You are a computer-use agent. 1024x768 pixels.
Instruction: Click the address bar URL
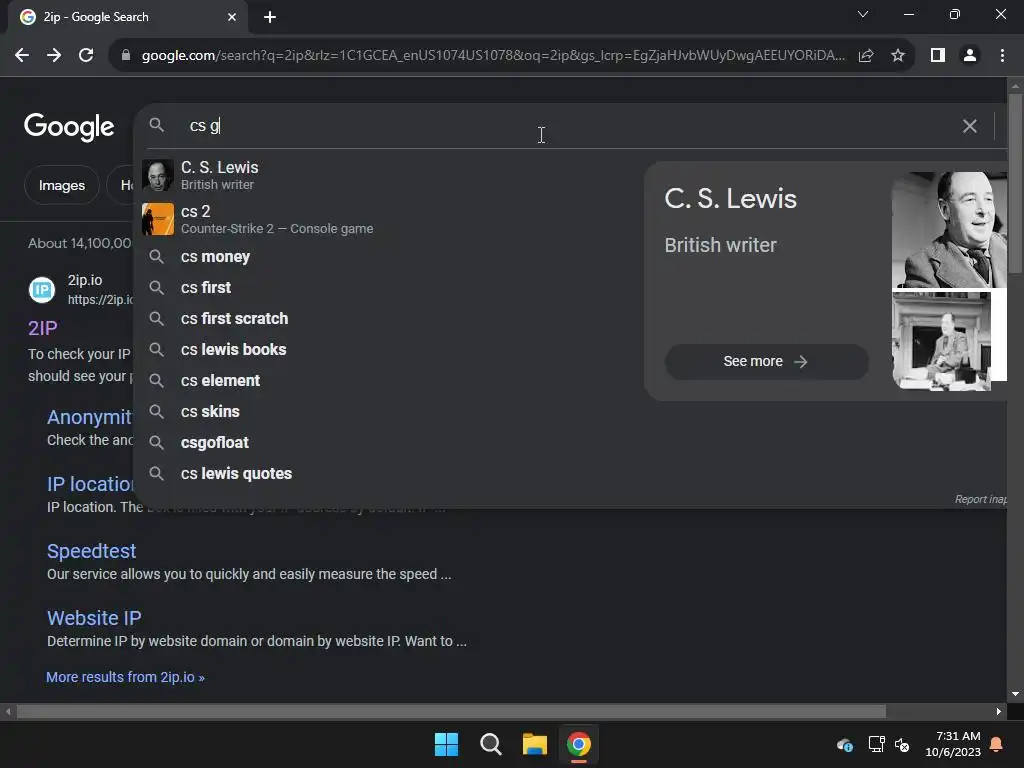(493, 56)
